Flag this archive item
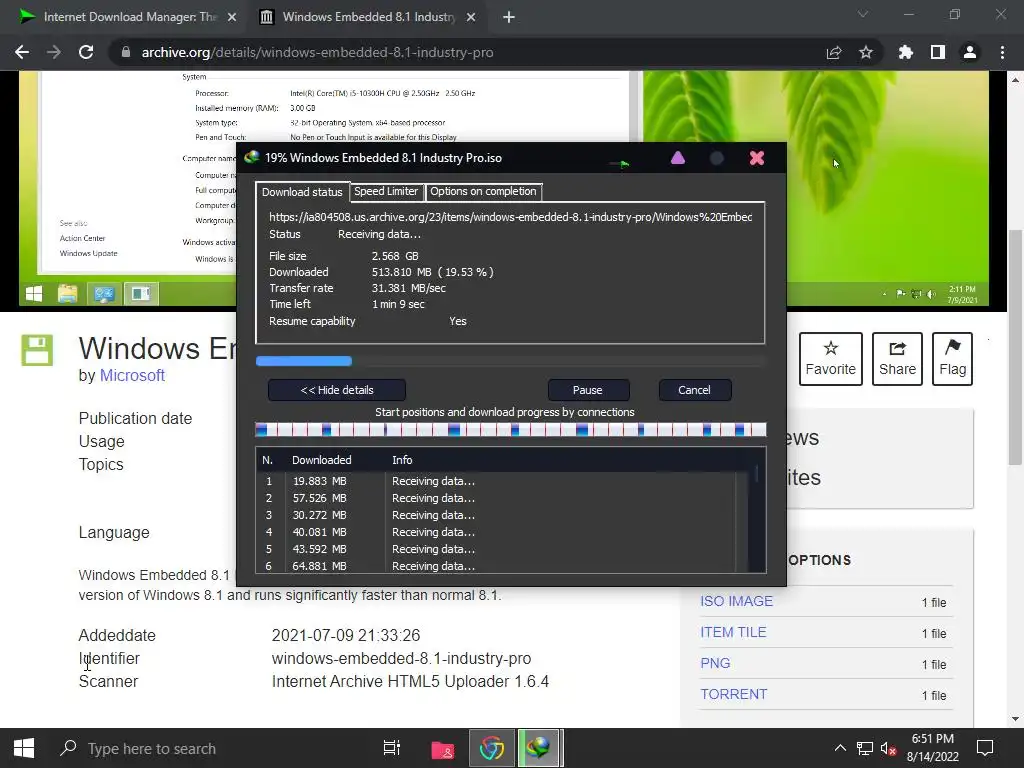This screenshot has height=768, width=1024. point(952,359)
